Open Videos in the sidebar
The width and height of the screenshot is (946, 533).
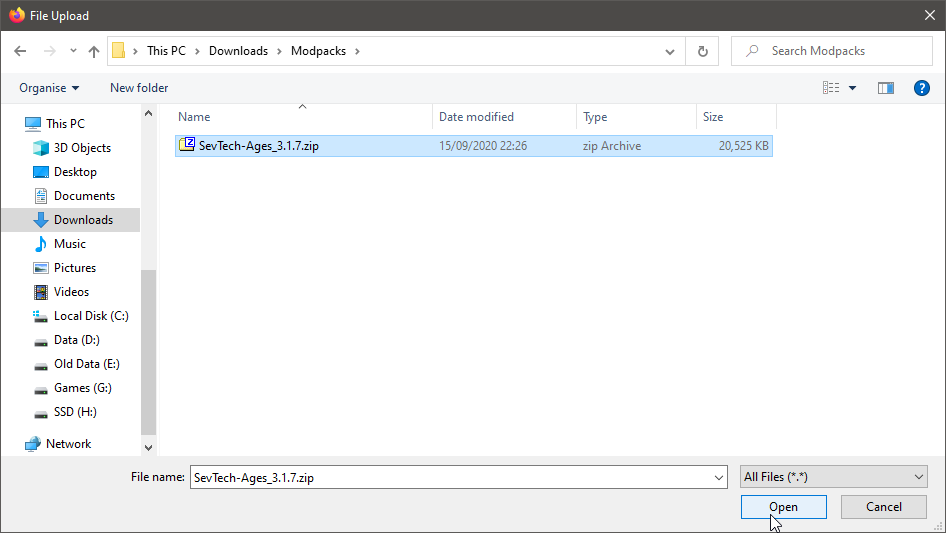(x=71, y=292)
